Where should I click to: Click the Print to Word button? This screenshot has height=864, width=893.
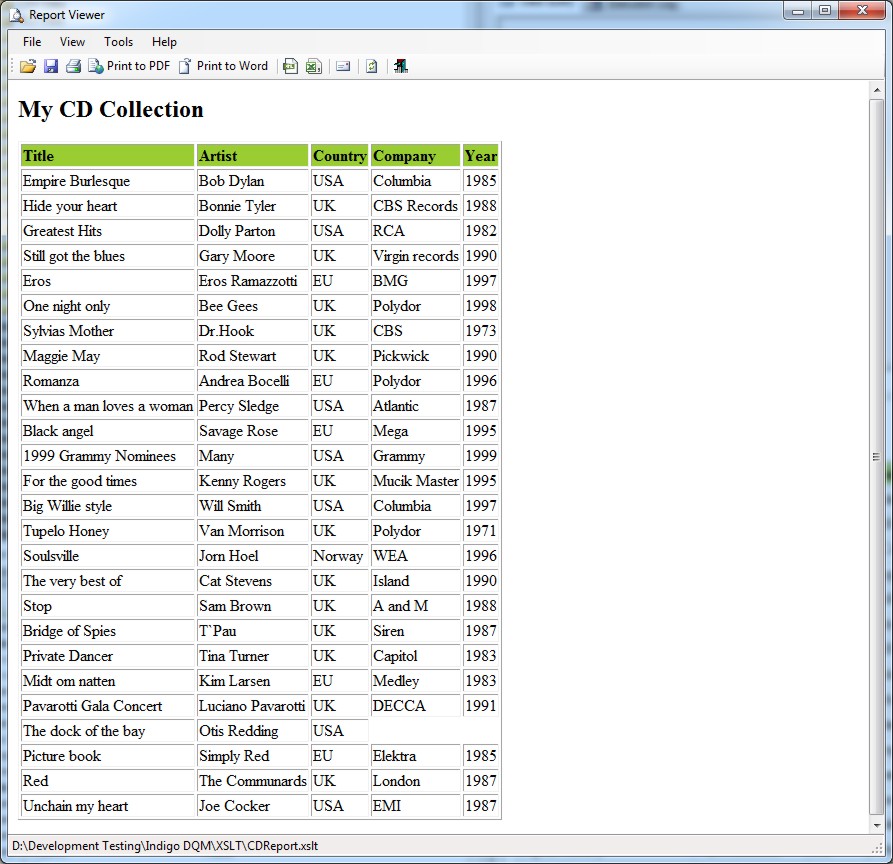pos(223,66)
